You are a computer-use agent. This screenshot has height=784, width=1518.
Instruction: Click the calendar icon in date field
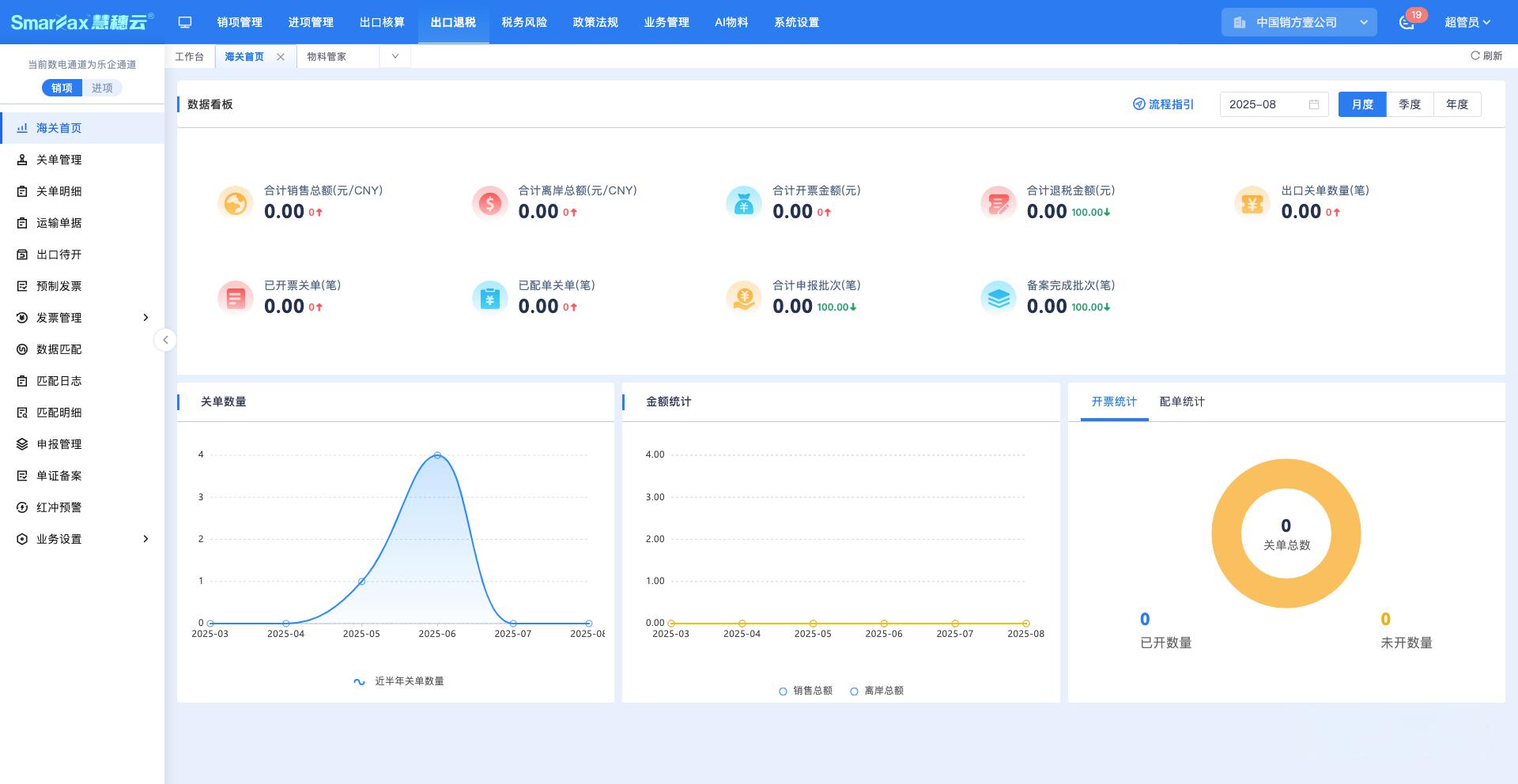click(1313, 104)
